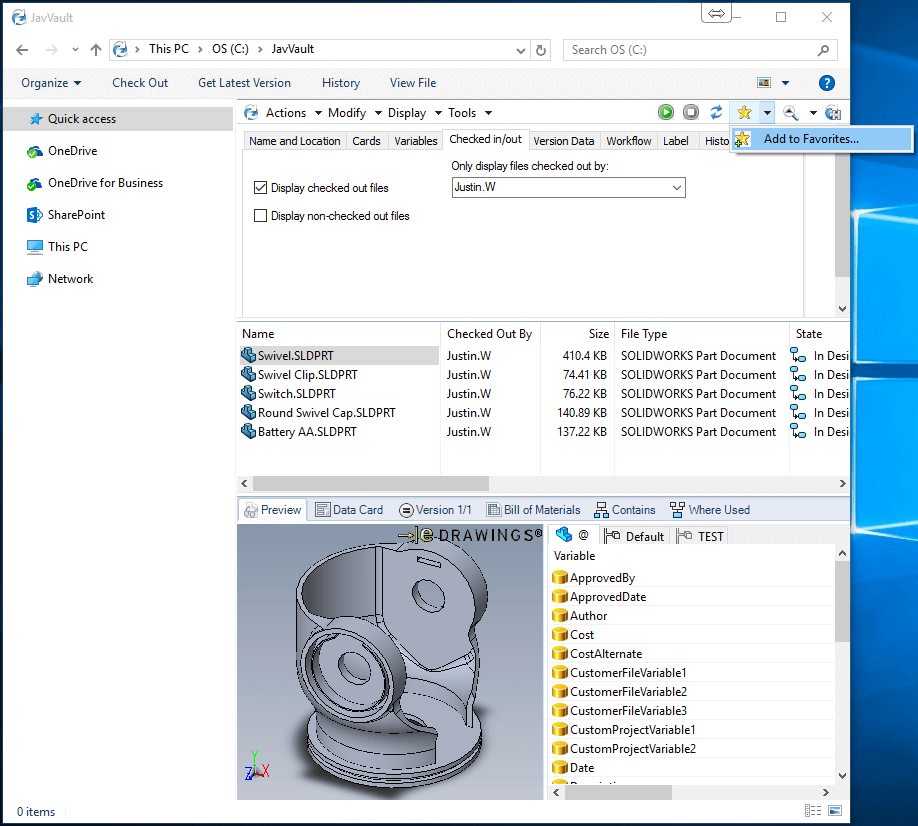The height and width of the screenshot is (826, 918).
Task: Open the Organize menu
Action: tap(51, 83)
